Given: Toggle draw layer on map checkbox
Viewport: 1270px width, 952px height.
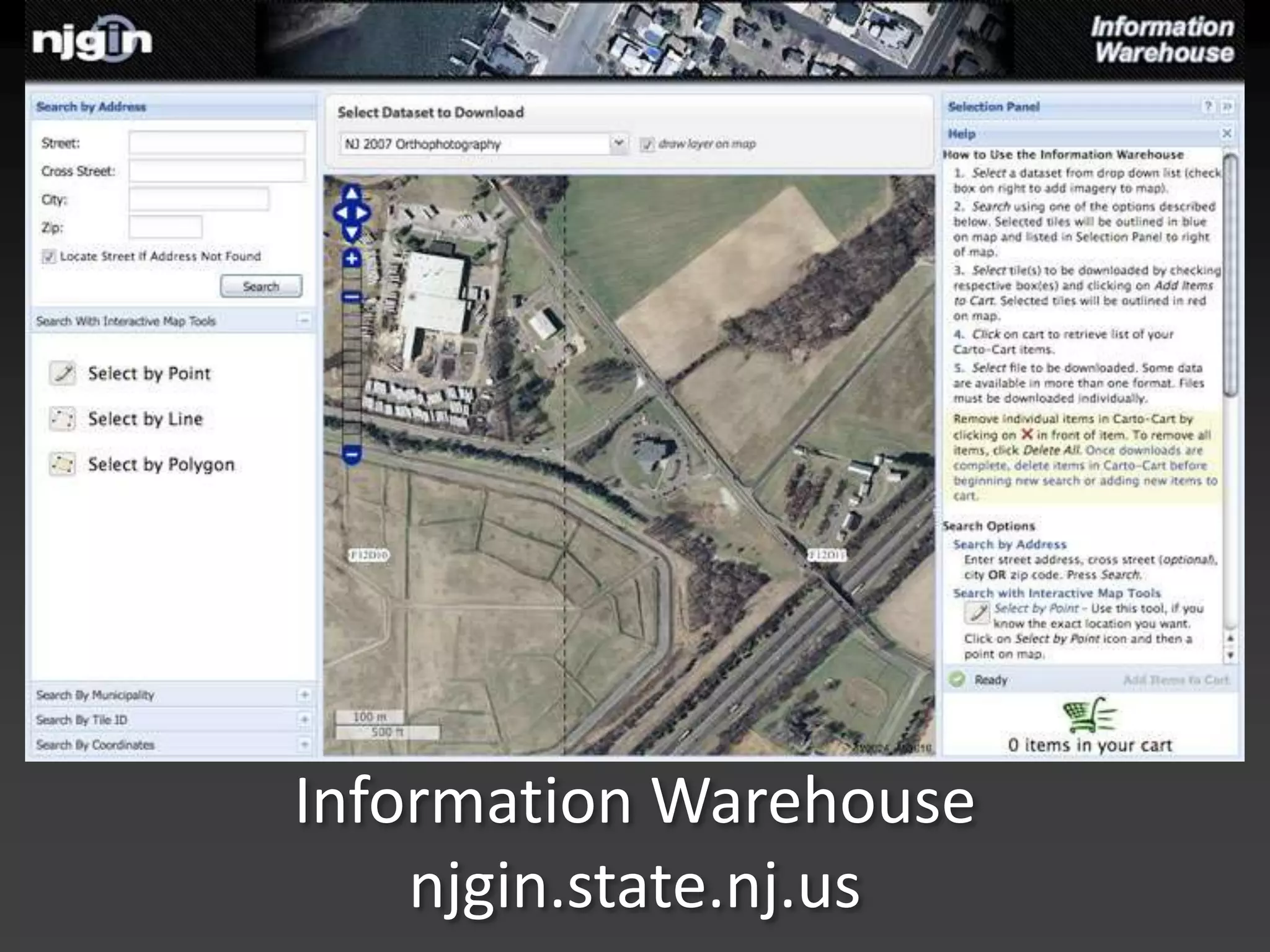Looking at the screenshot, I should click(647, 144).
